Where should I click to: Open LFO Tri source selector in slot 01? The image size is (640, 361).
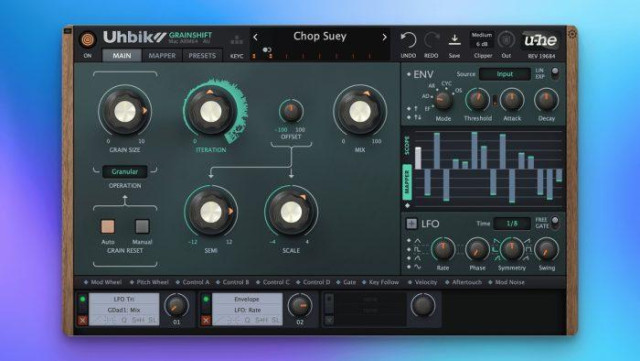[x=124, y=299]
